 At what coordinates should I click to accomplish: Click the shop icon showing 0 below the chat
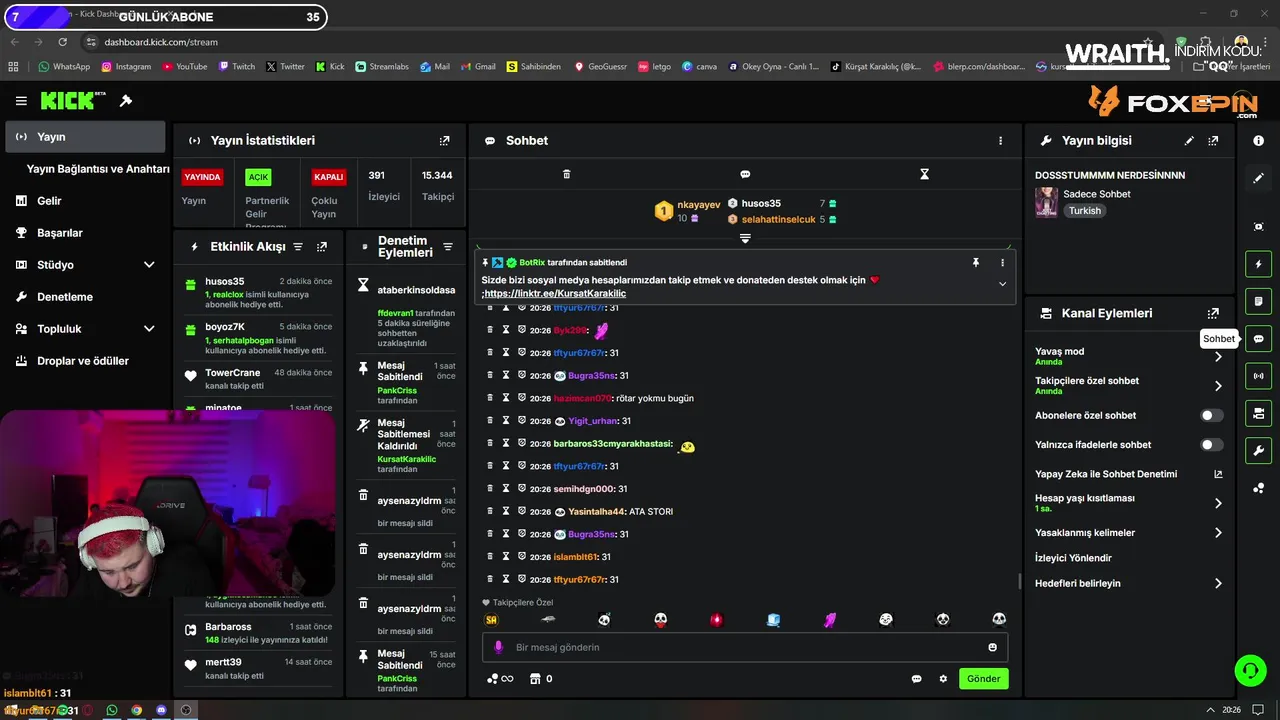point(541,679)
